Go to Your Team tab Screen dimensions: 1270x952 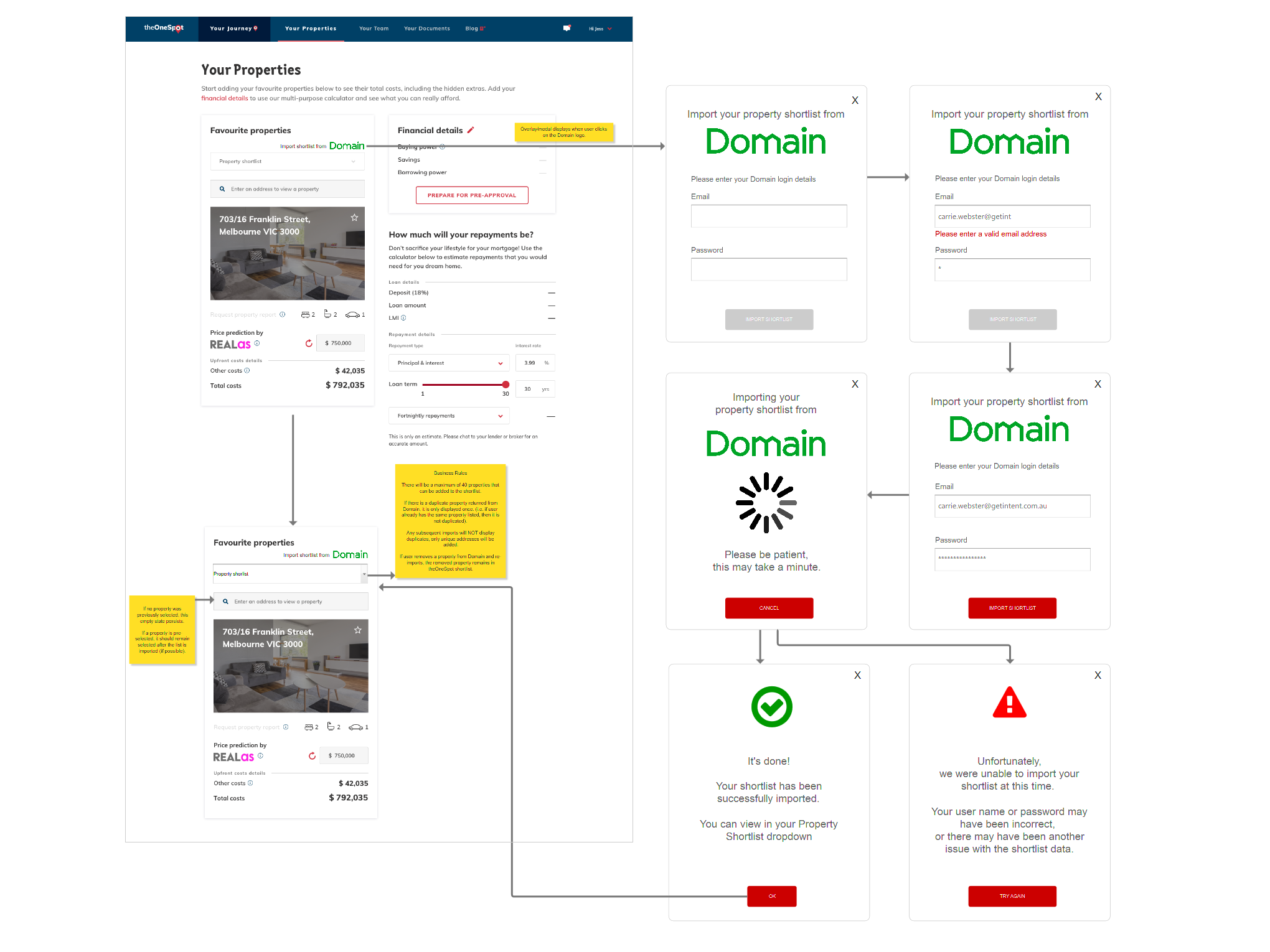pos(374,29)
